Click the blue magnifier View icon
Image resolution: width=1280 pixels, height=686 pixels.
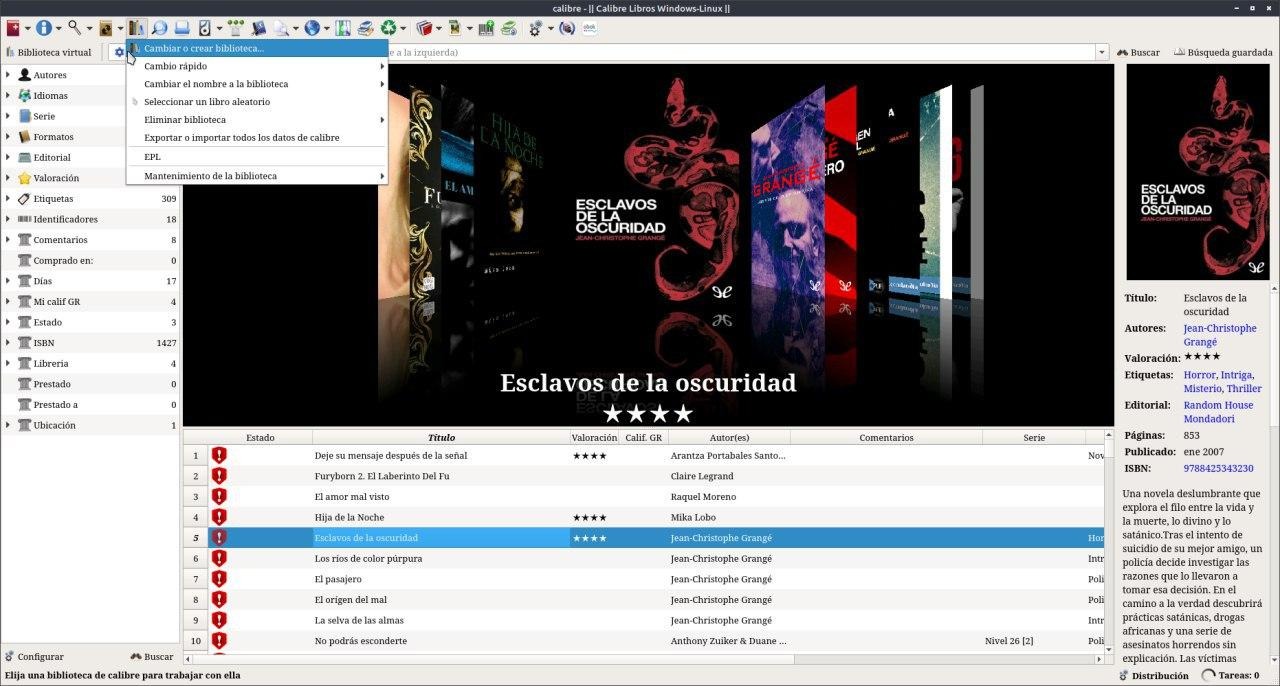point(160,28)
